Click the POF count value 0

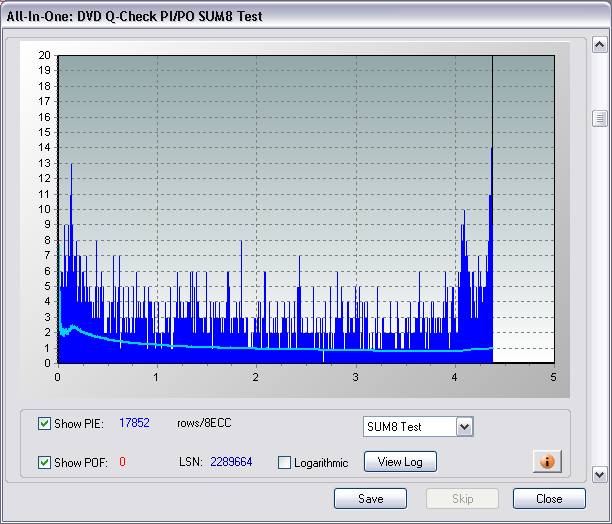pos(123,462)
